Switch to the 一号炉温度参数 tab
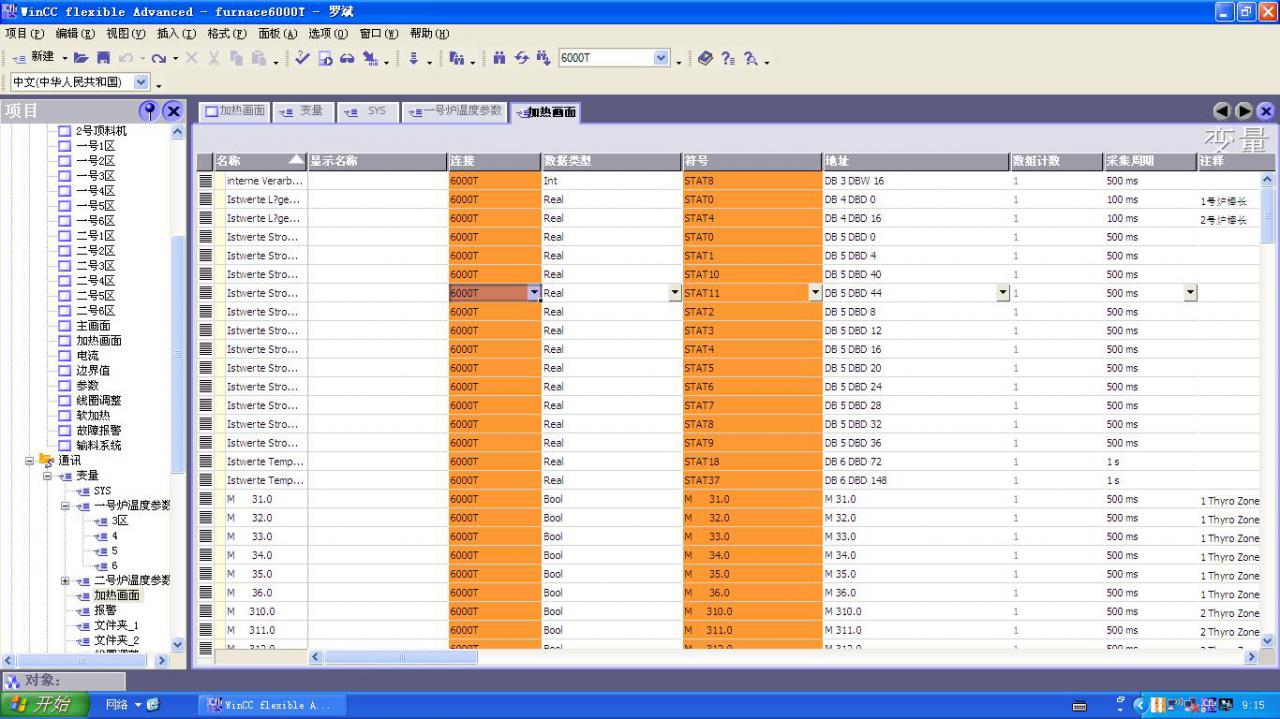This screenshot has width=1280, height=719. point(455,111)
